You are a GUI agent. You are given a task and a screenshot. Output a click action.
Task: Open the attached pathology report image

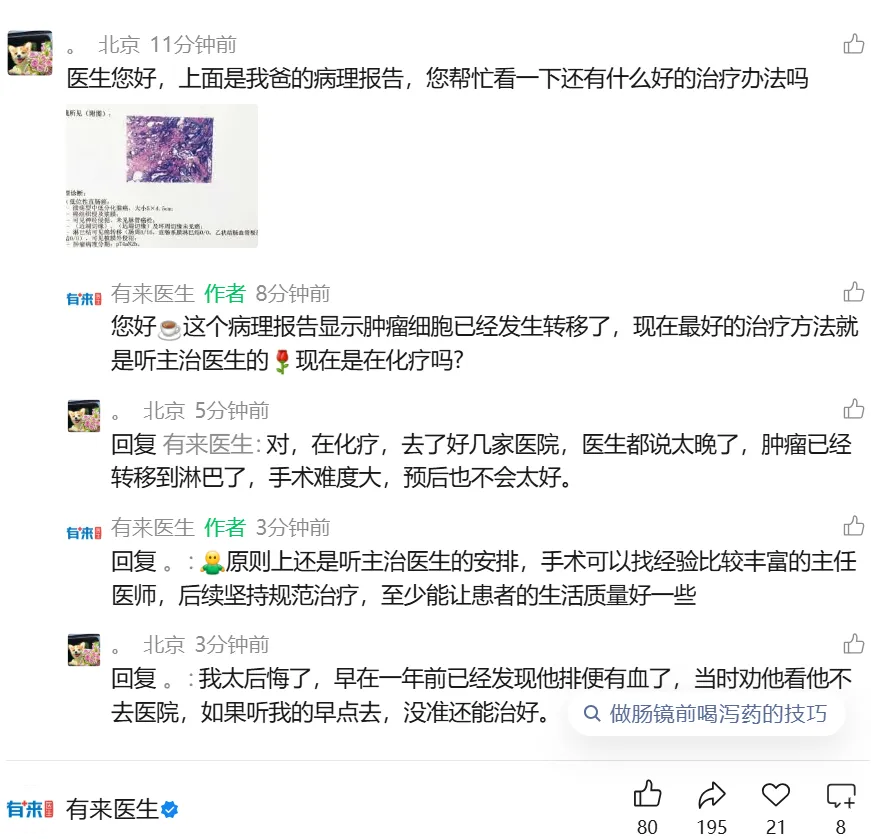point(162,176)
